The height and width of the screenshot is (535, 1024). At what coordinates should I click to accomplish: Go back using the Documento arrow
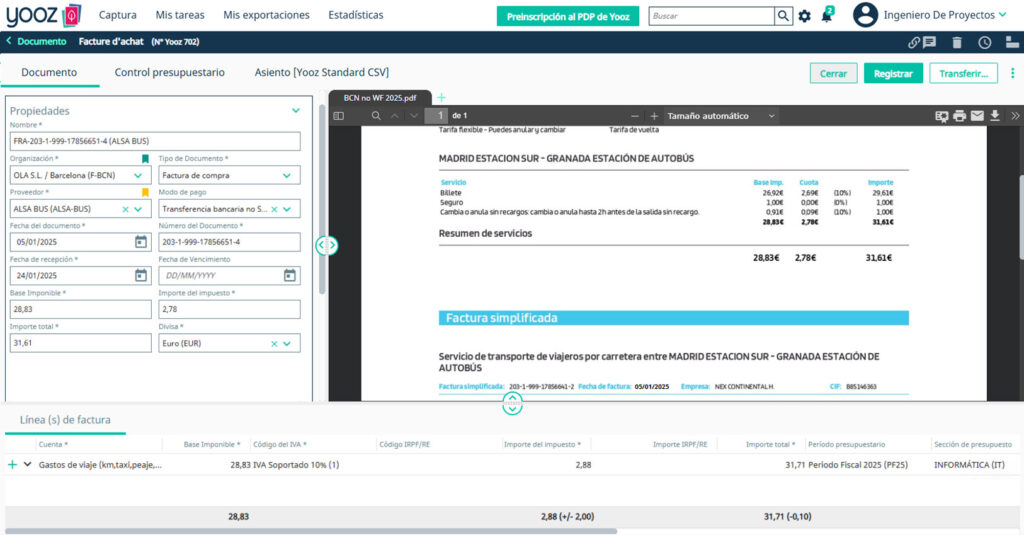tap(9, 41)
